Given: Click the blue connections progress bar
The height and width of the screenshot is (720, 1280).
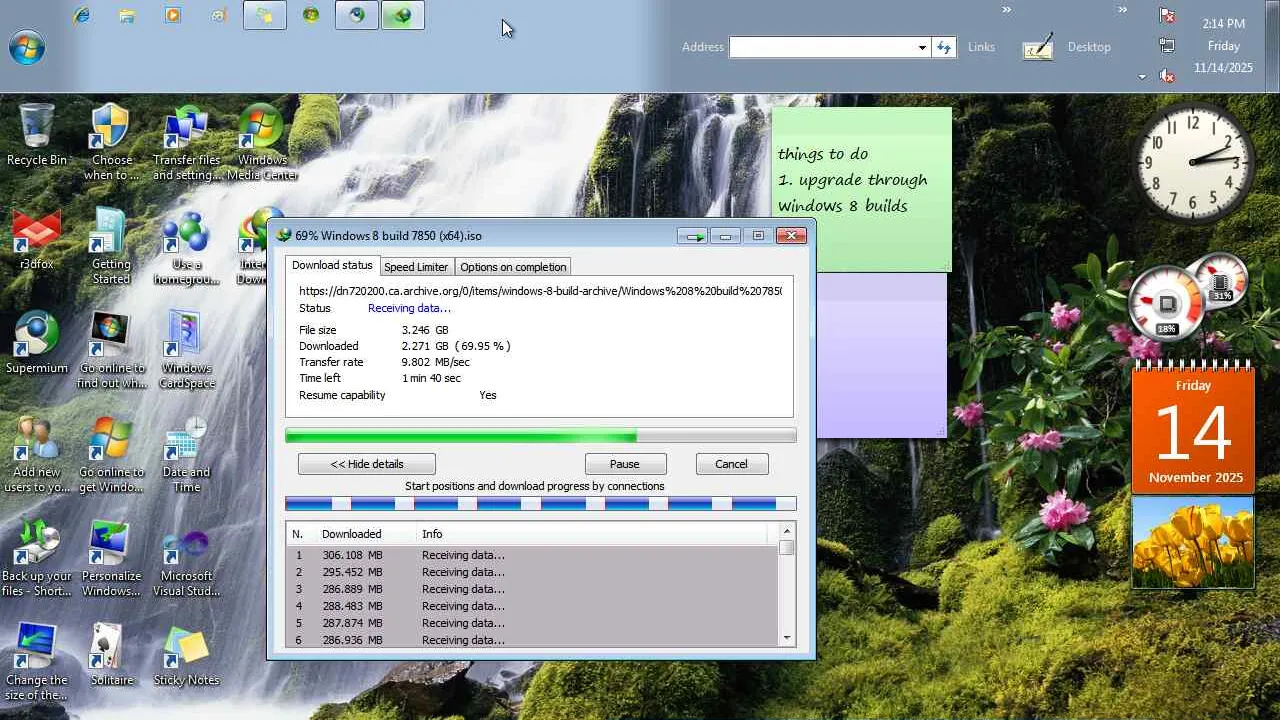Looking at the screenshot, I should [x=541, y=503].
